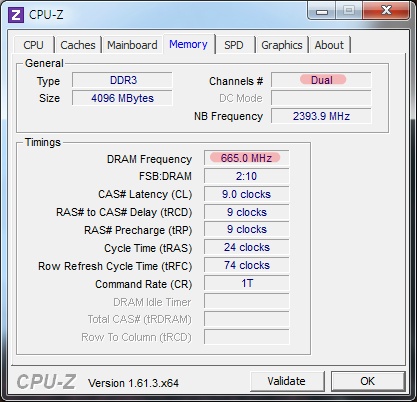Image resolution: width=417 pixels, height=402 pixels.
Task: Click the CAS# Latency 9.0 clocks field
Action: [x=246, y=194]
